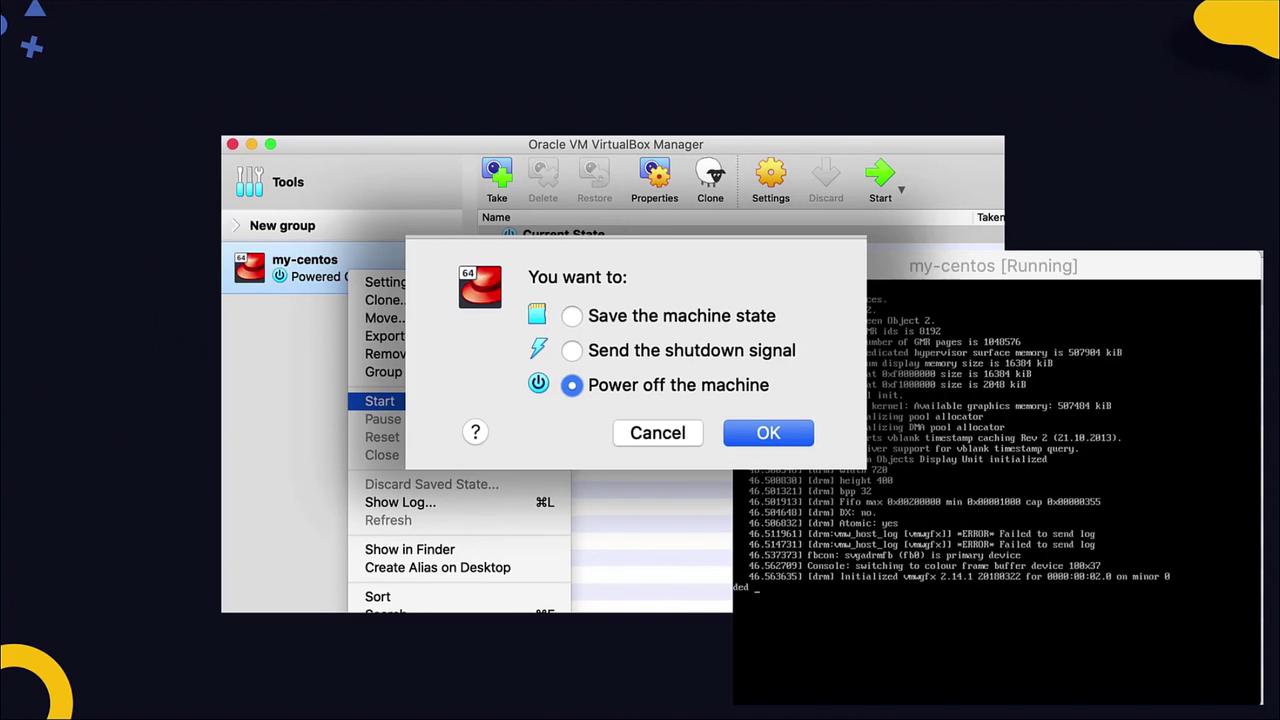Open help with question mark button
This screenshot has width=1280, height=720.
coord(475,432)
